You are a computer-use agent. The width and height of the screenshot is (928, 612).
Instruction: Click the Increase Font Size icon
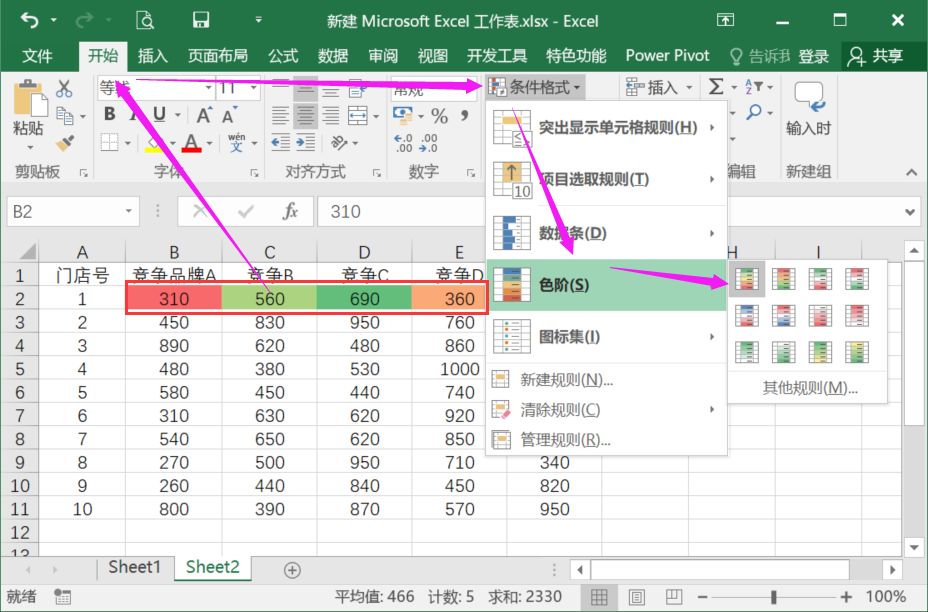204,115
